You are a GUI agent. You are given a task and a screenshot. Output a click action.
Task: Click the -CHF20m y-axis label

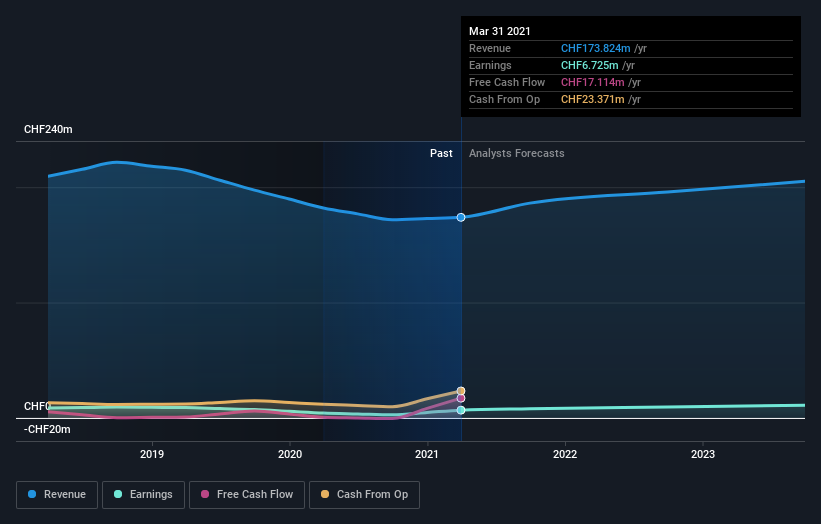pyautogui.click(x=47, y=429)
